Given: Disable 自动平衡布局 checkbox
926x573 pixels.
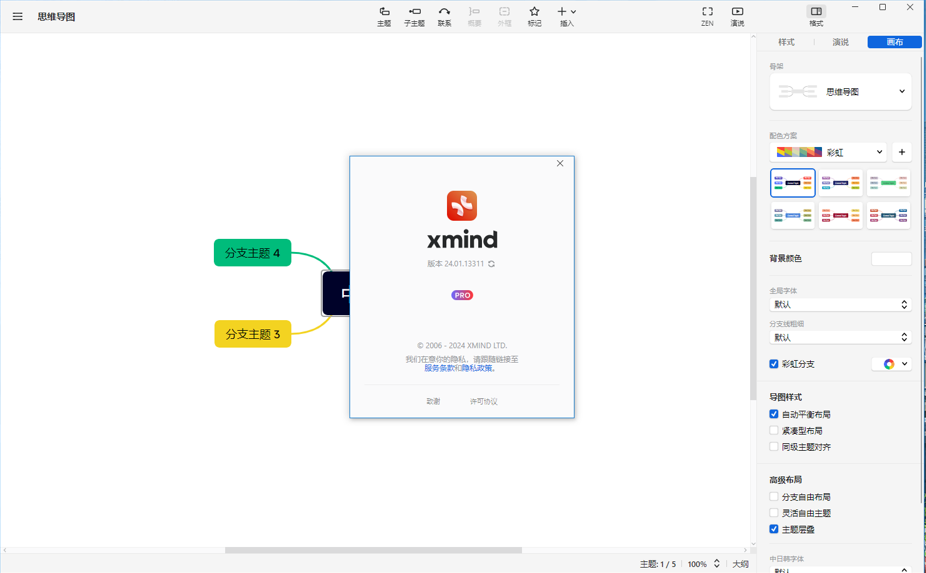Looking at the screenshot, I should [774, 414].
